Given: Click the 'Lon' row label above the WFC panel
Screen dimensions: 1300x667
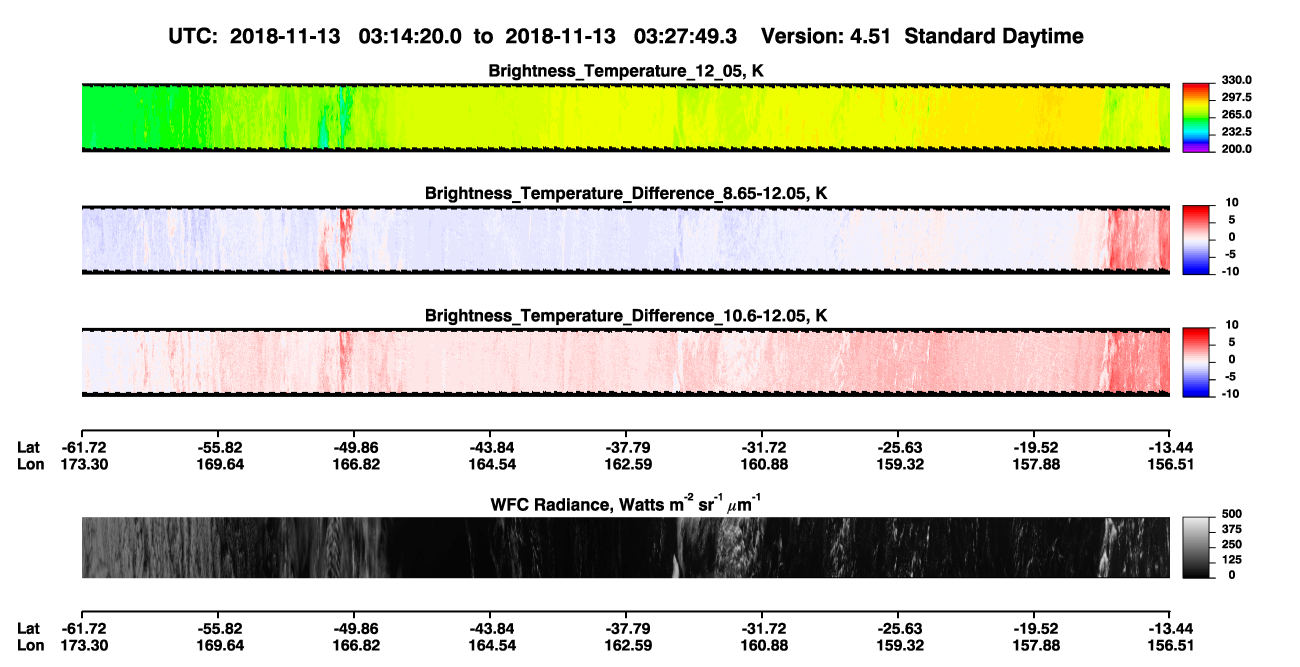Looking at the screenshot, I should coord(30,464).
